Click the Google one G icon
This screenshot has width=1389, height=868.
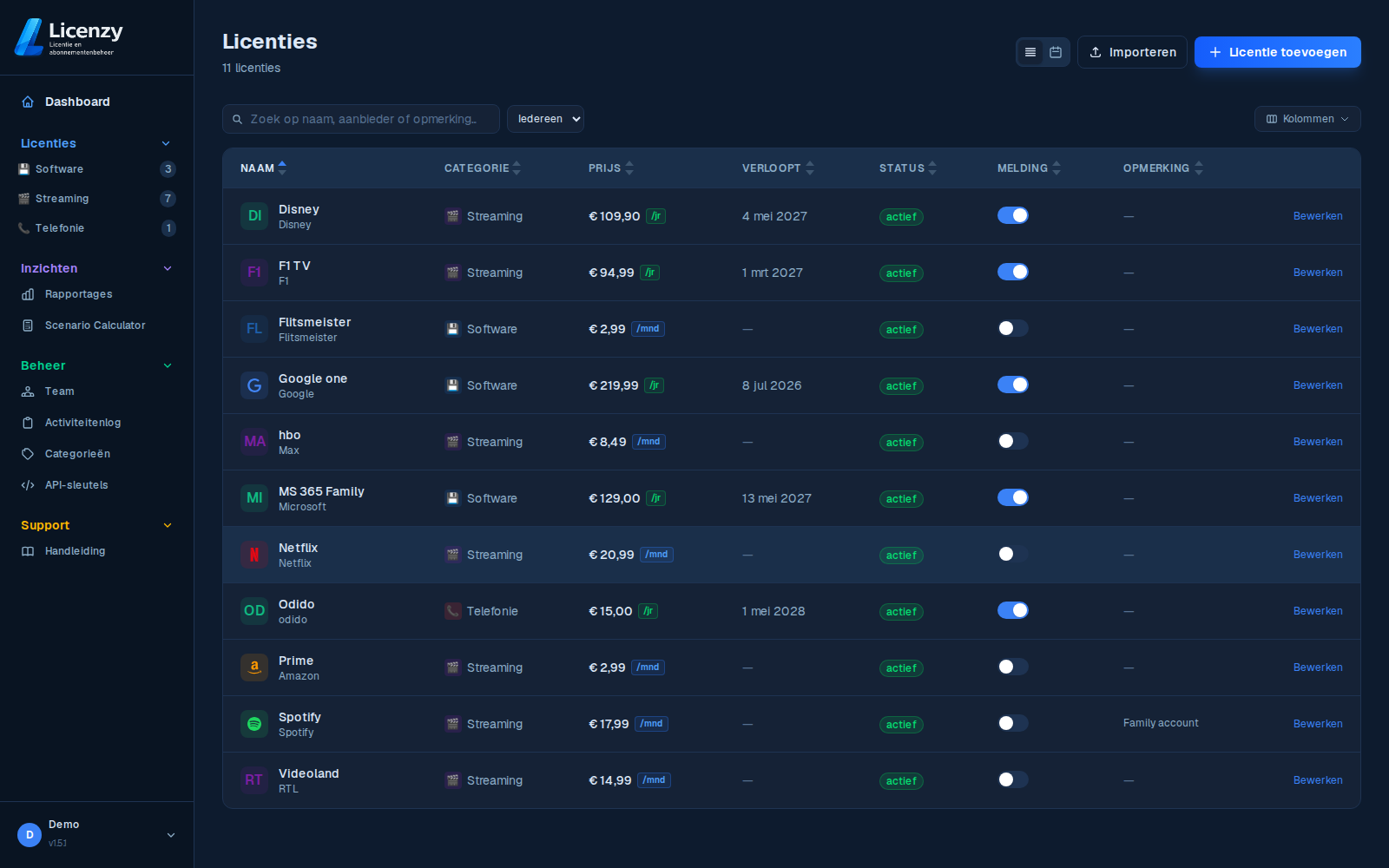[x=254, y=385]
